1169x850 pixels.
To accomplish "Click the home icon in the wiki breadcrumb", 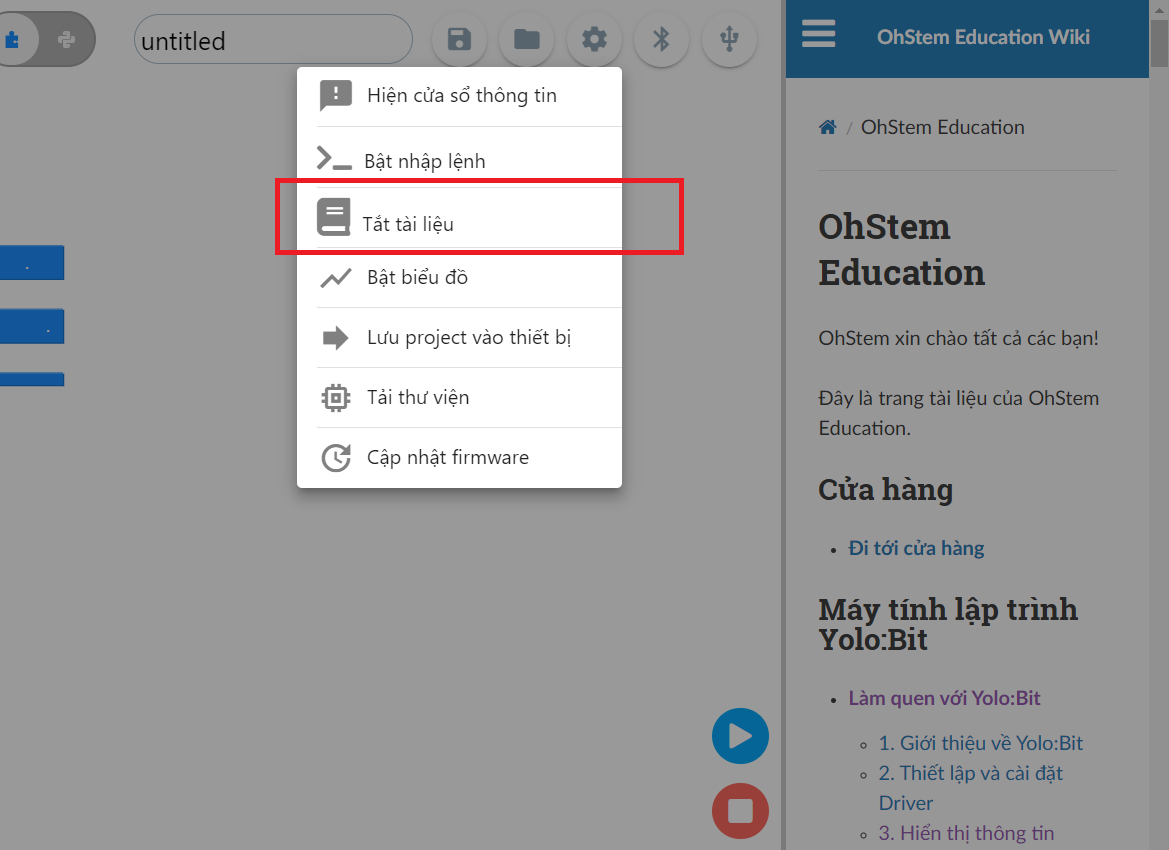I will tap(827, 127).
